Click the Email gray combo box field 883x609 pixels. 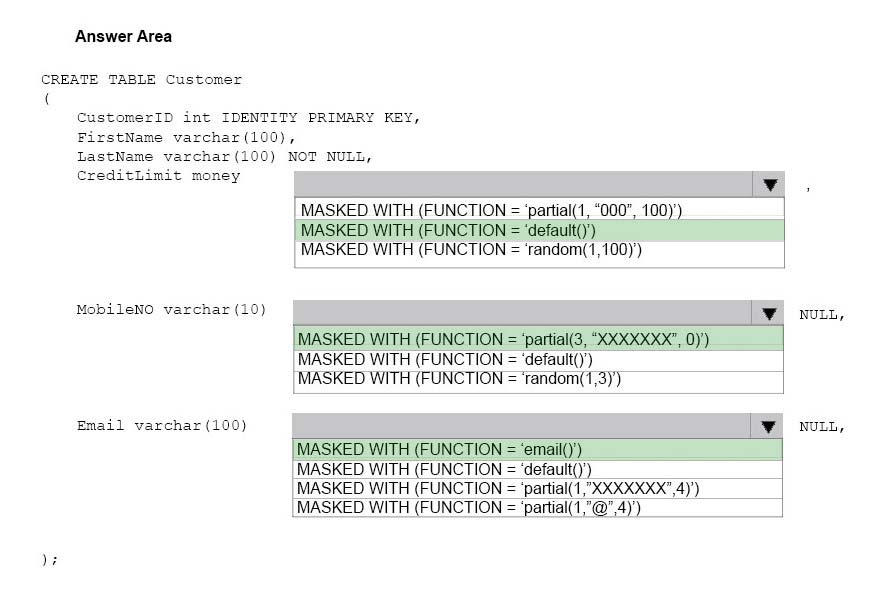click(521, 426)
